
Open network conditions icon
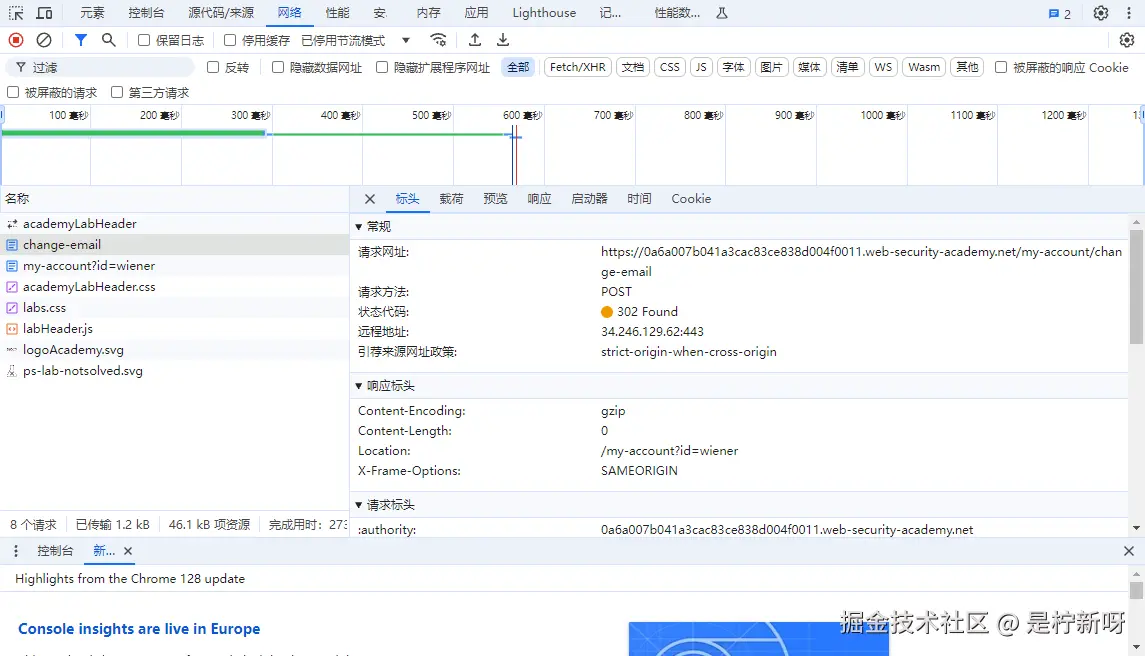(x=438, y=38)
